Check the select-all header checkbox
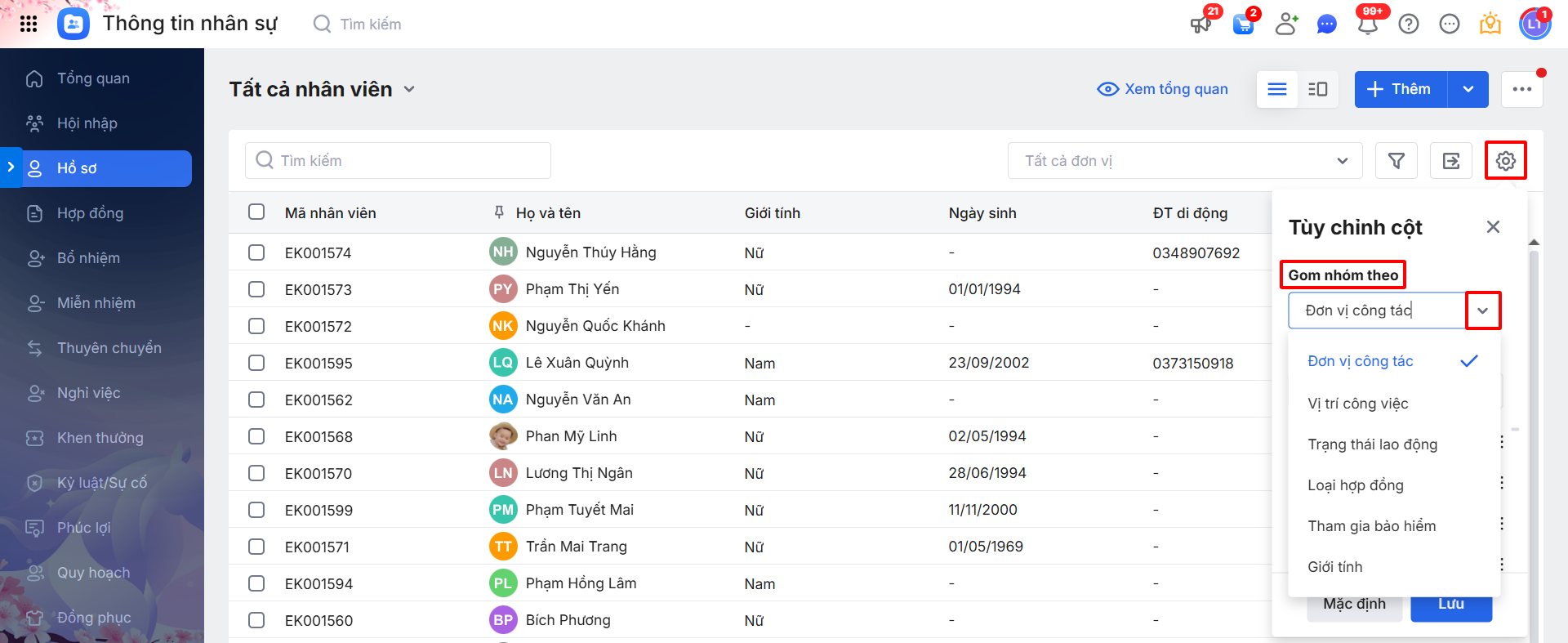 pos(256,212)
